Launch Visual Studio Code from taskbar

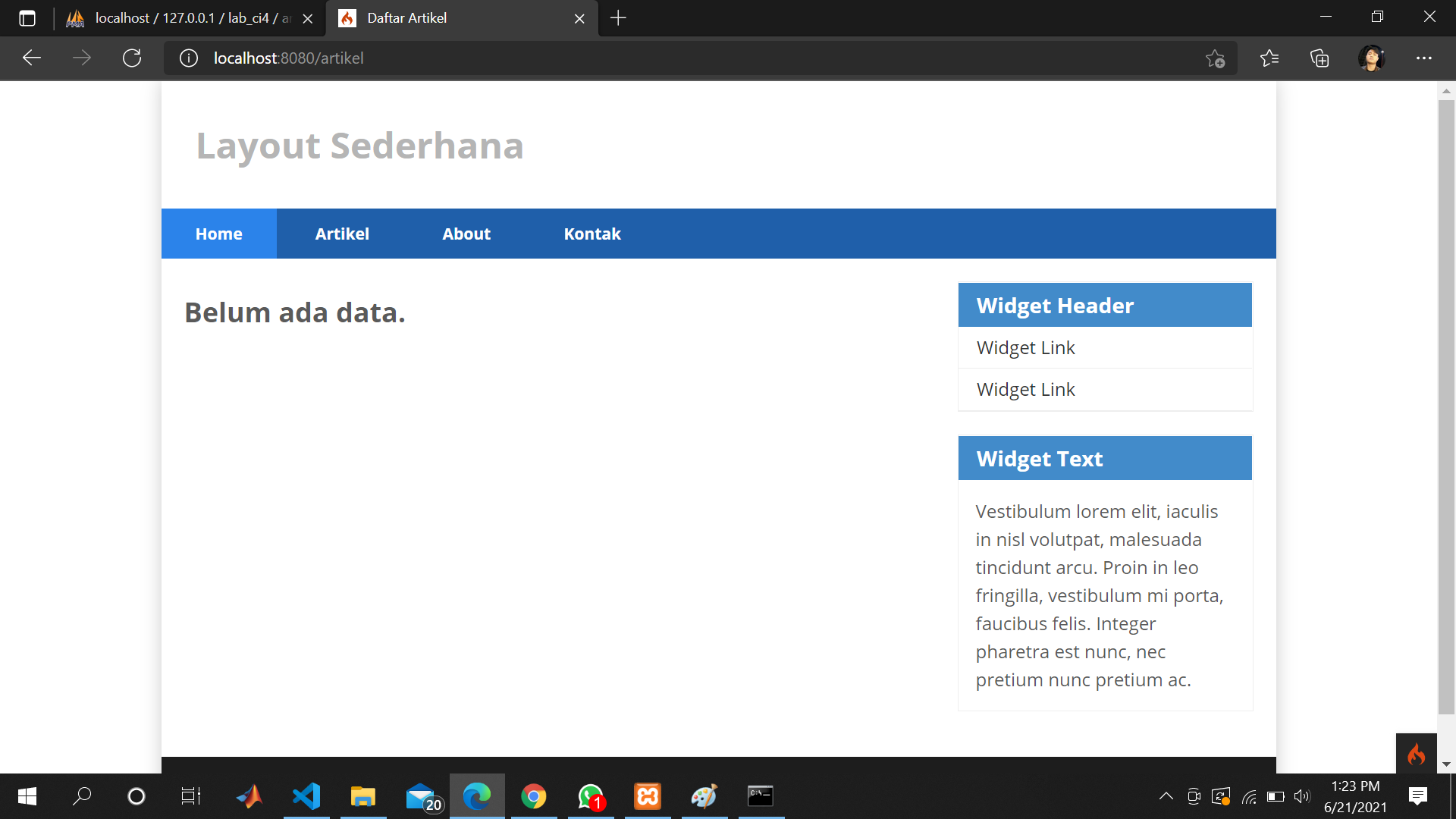tap(306, 796)
